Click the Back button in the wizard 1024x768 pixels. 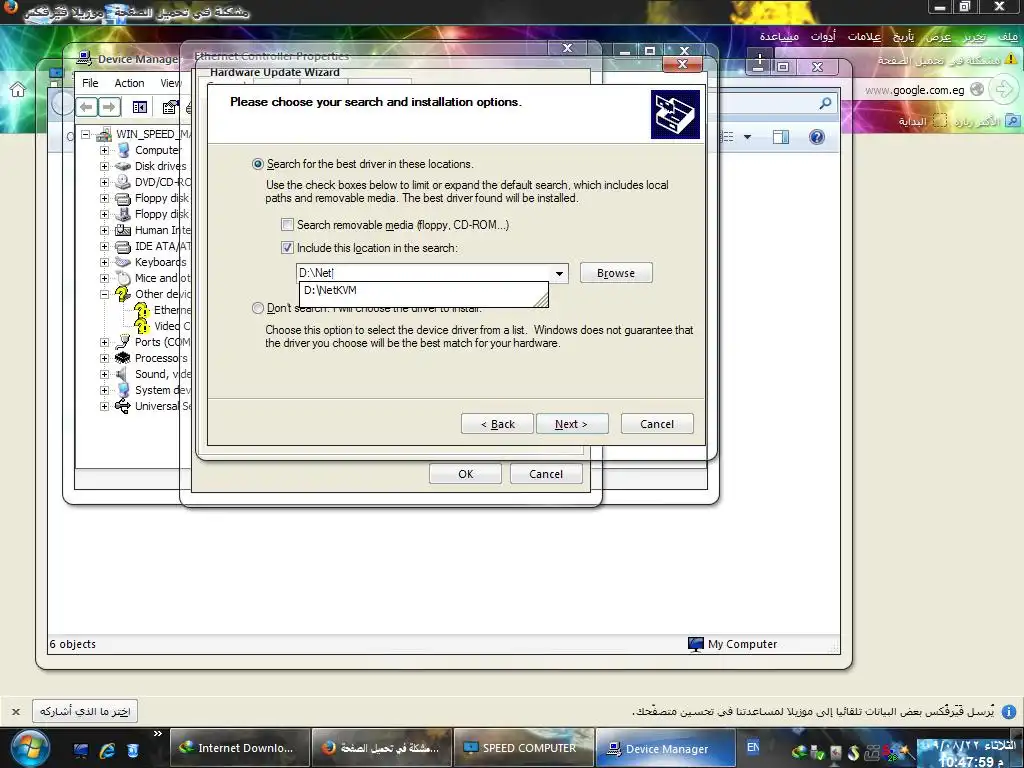[498, 424]
